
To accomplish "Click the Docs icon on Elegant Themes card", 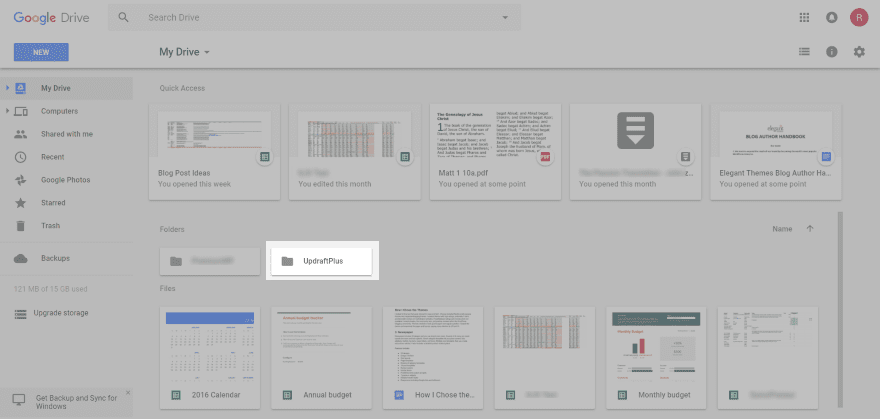I will (x=825, y=157).
